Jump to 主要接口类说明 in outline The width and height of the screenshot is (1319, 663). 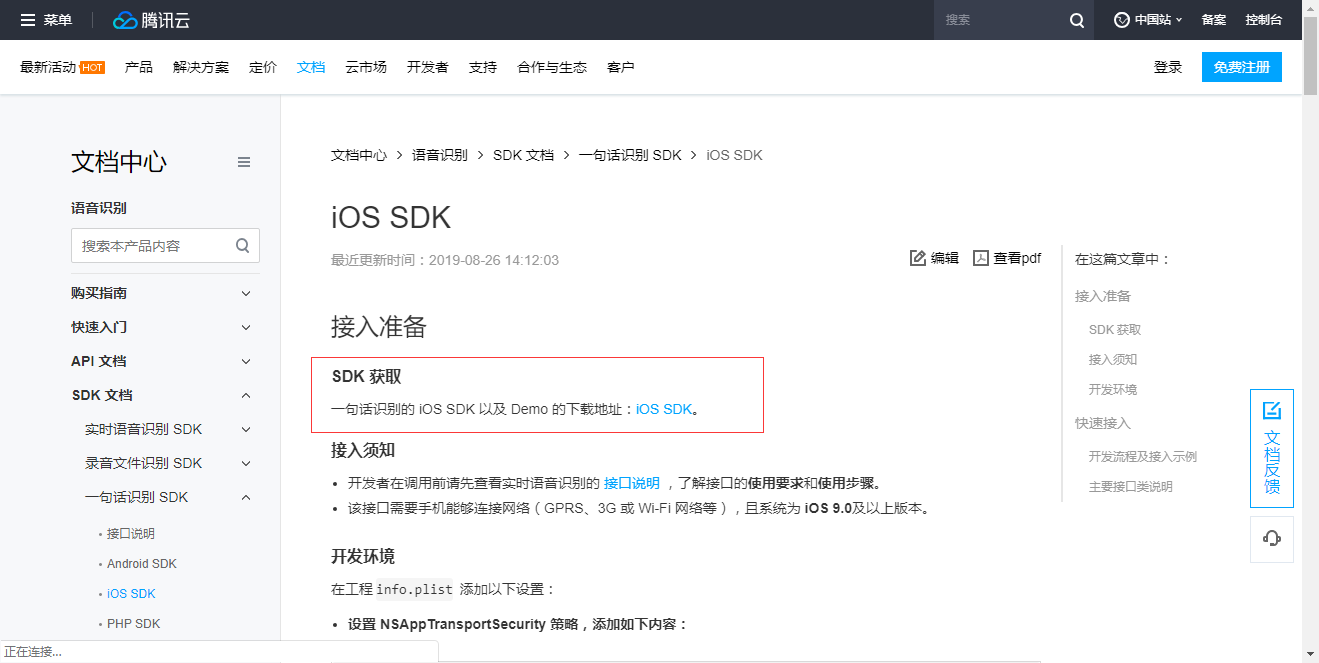coord(1131,486)
